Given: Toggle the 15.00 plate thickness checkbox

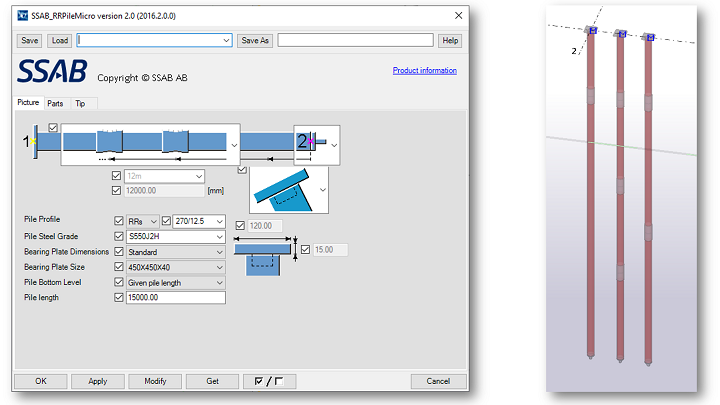Looking at the screenshot, I should [x=306, y=250].
